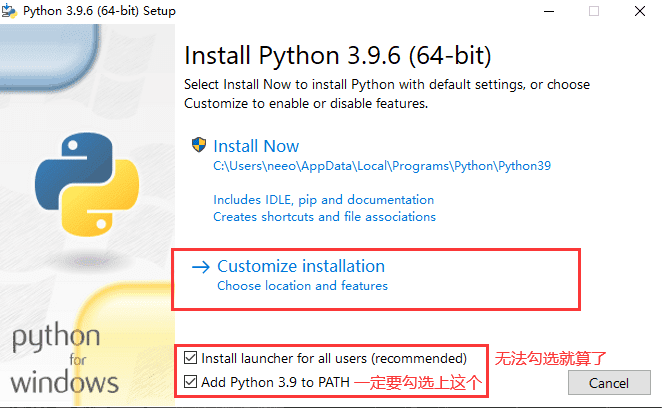Click 'Includes IDLE, pip and documentation' text

coord(323,200)
